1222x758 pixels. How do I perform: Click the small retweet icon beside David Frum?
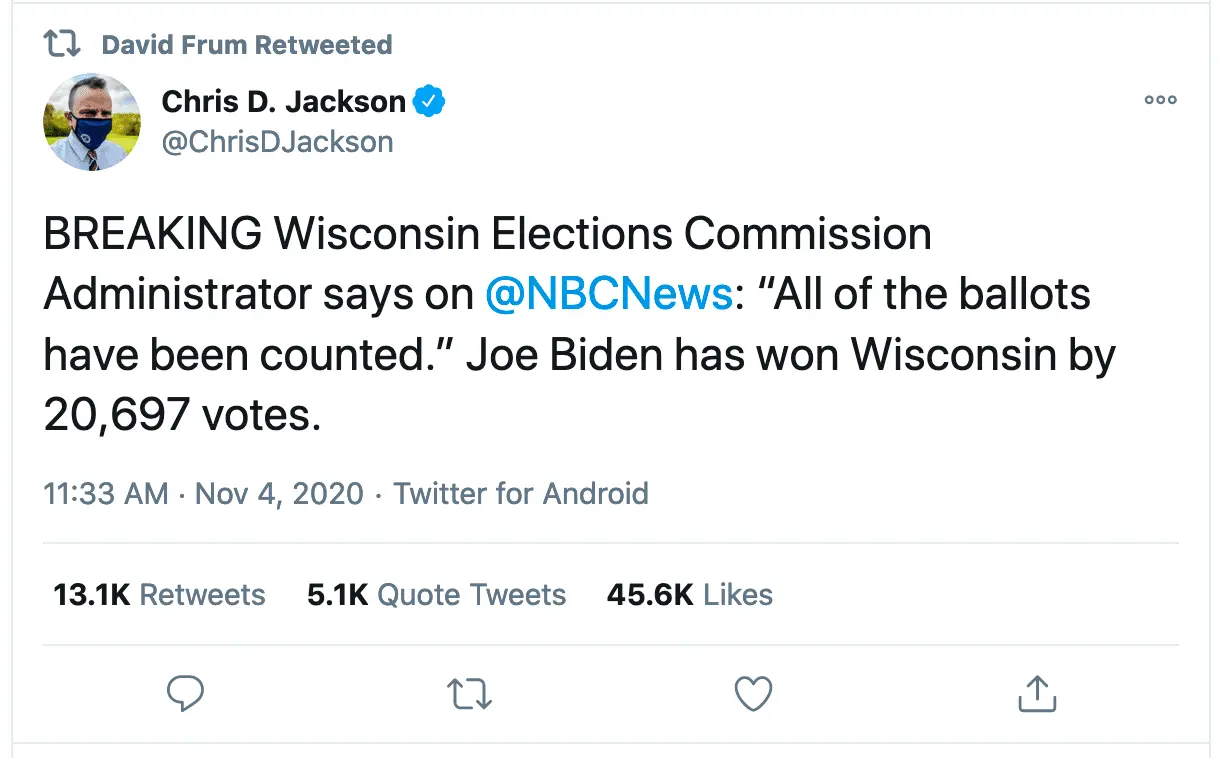64,45
